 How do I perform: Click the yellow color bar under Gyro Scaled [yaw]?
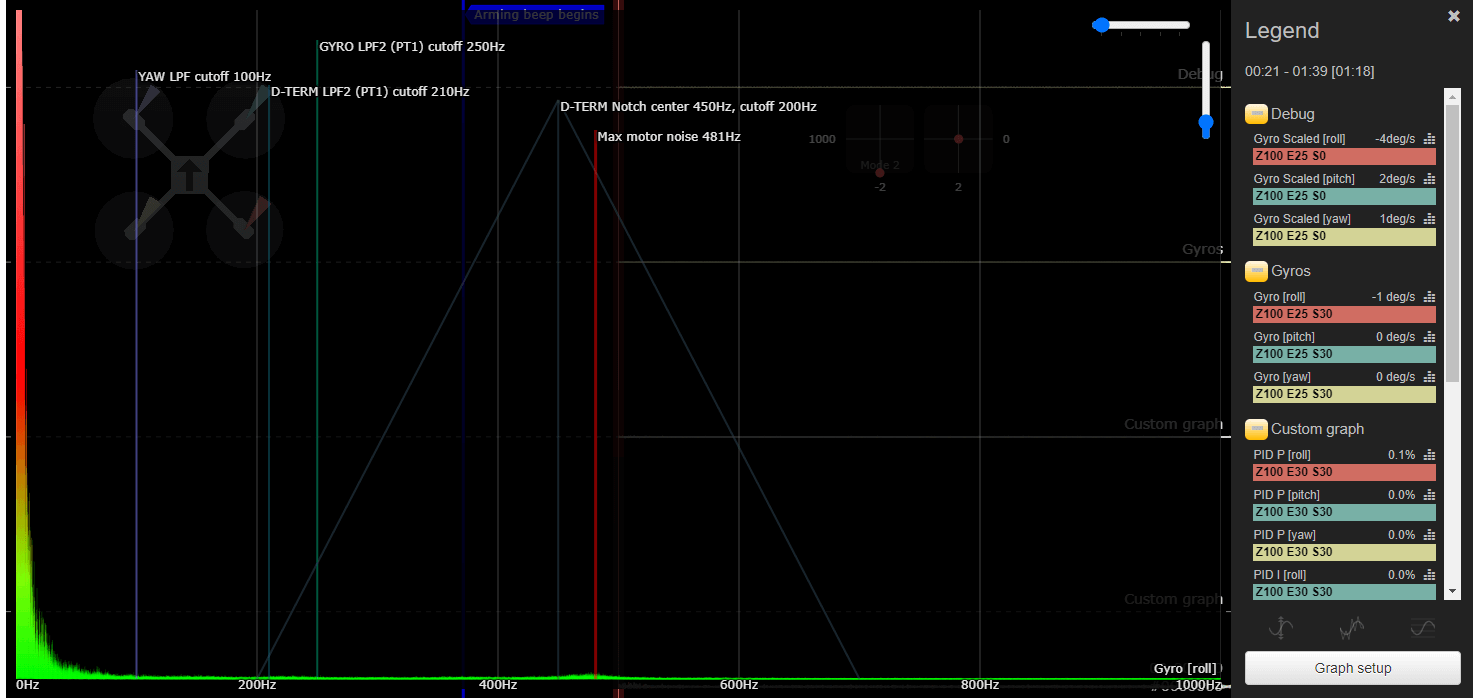pos(1344,236)
